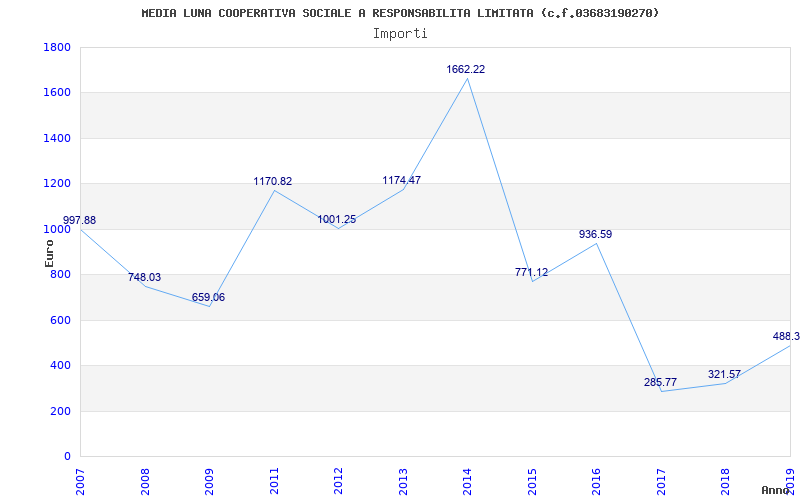Click the 1600 y-axis tick label

tap(57, 93)
